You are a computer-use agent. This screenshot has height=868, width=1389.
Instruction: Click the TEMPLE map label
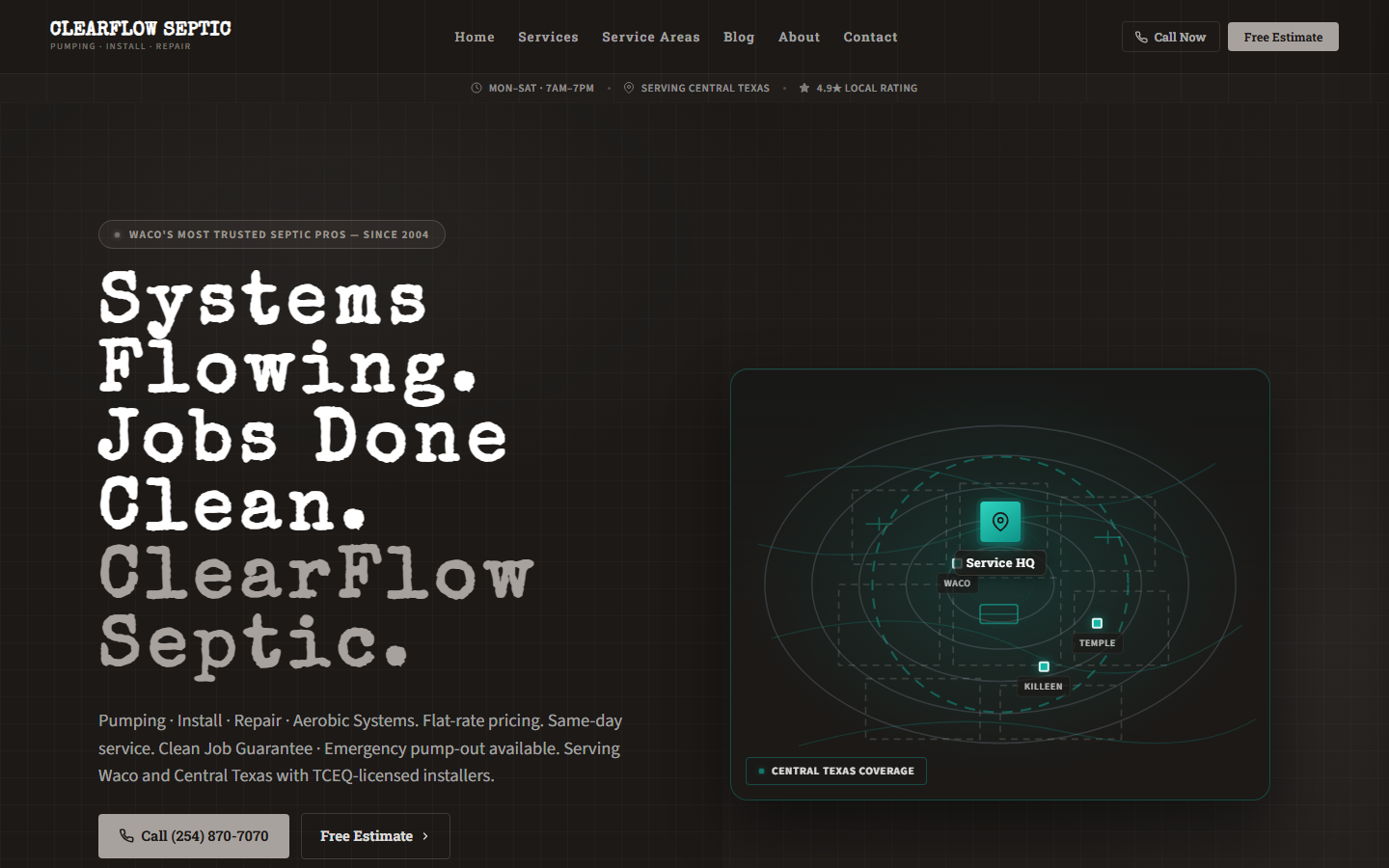click(x=1097, y=643)
